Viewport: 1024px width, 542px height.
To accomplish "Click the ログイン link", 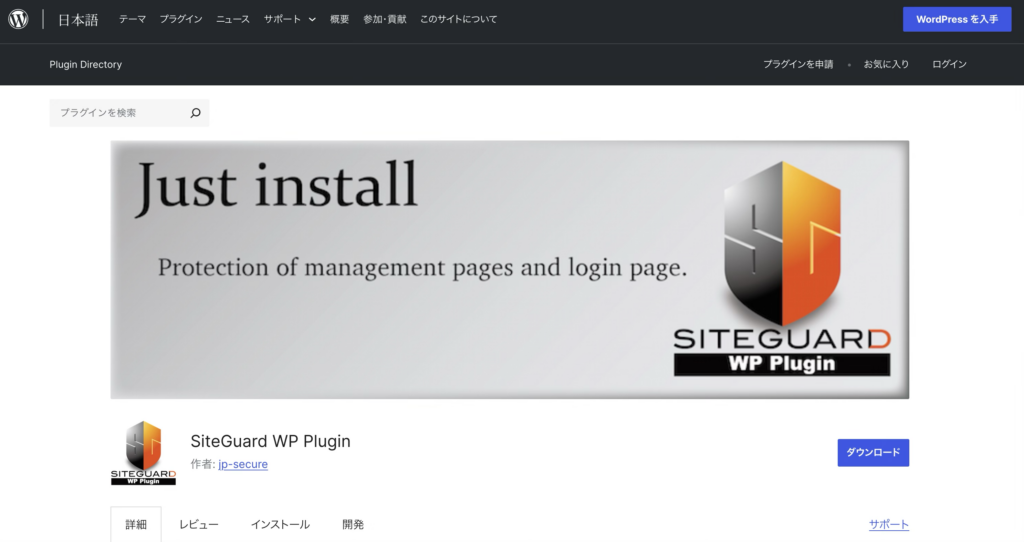I will (x=949, y=64).
